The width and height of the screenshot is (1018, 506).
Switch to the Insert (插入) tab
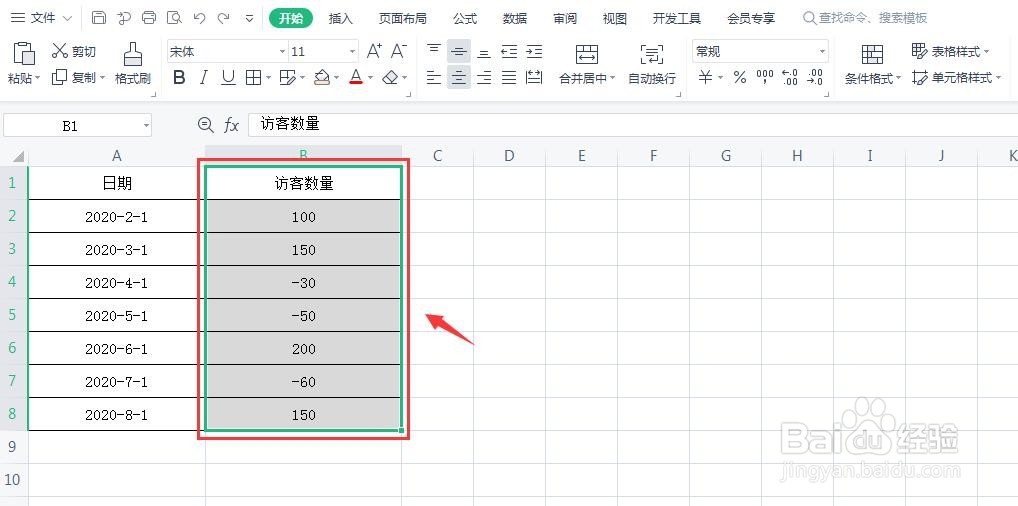341,18
